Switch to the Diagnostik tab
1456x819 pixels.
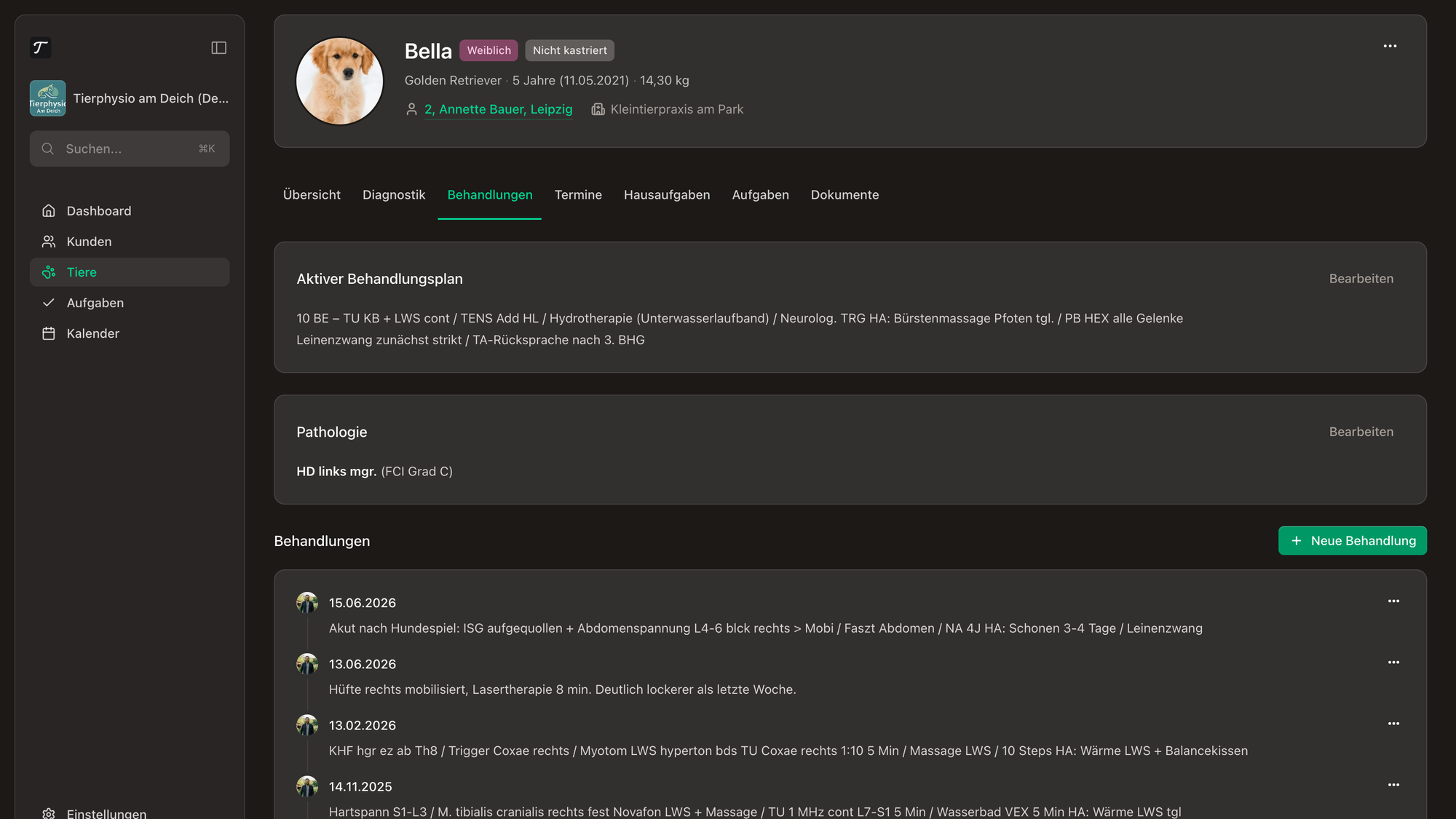pos(394,195)
